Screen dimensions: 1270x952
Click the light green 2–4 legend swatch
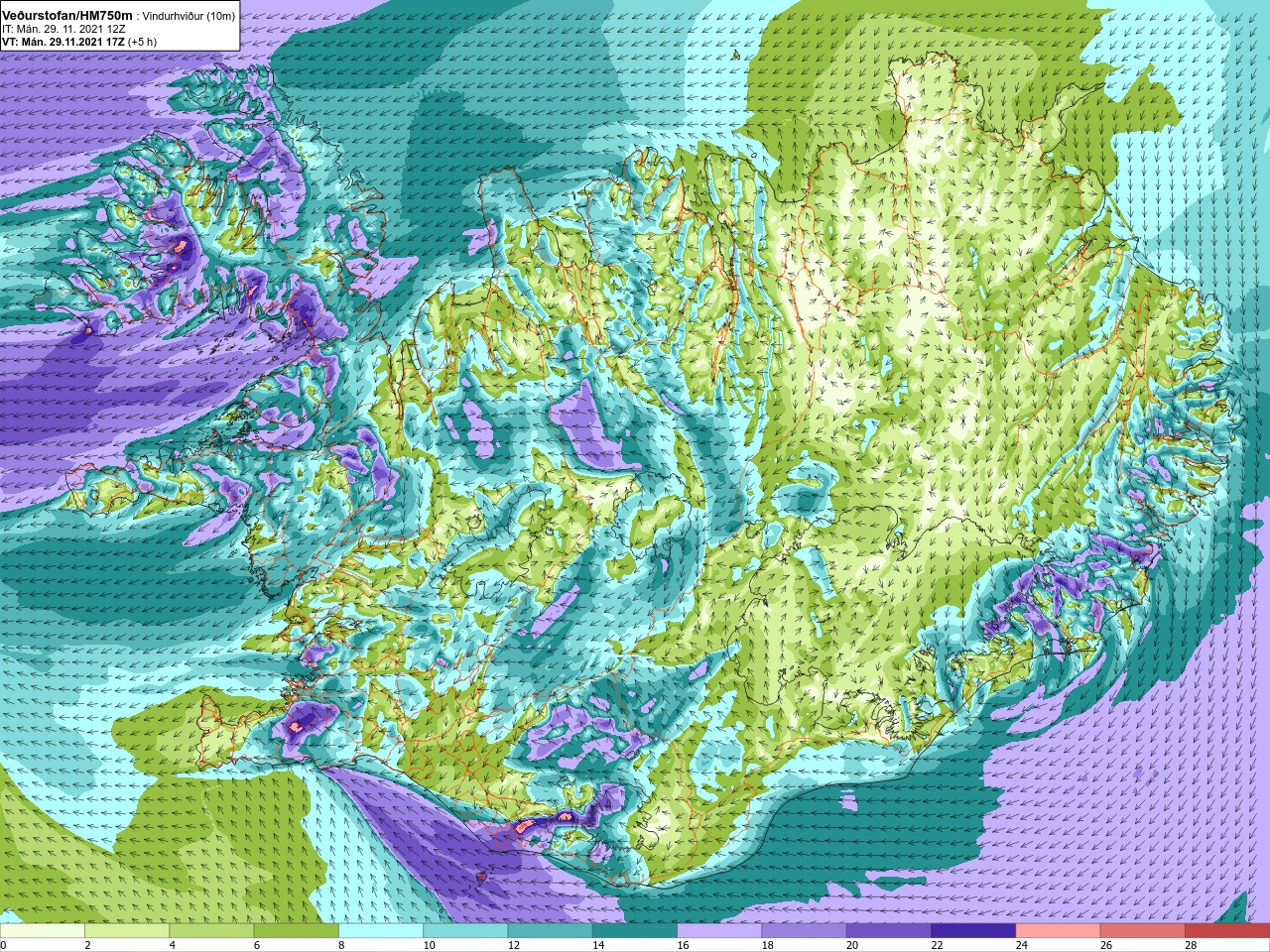(127, 931)
